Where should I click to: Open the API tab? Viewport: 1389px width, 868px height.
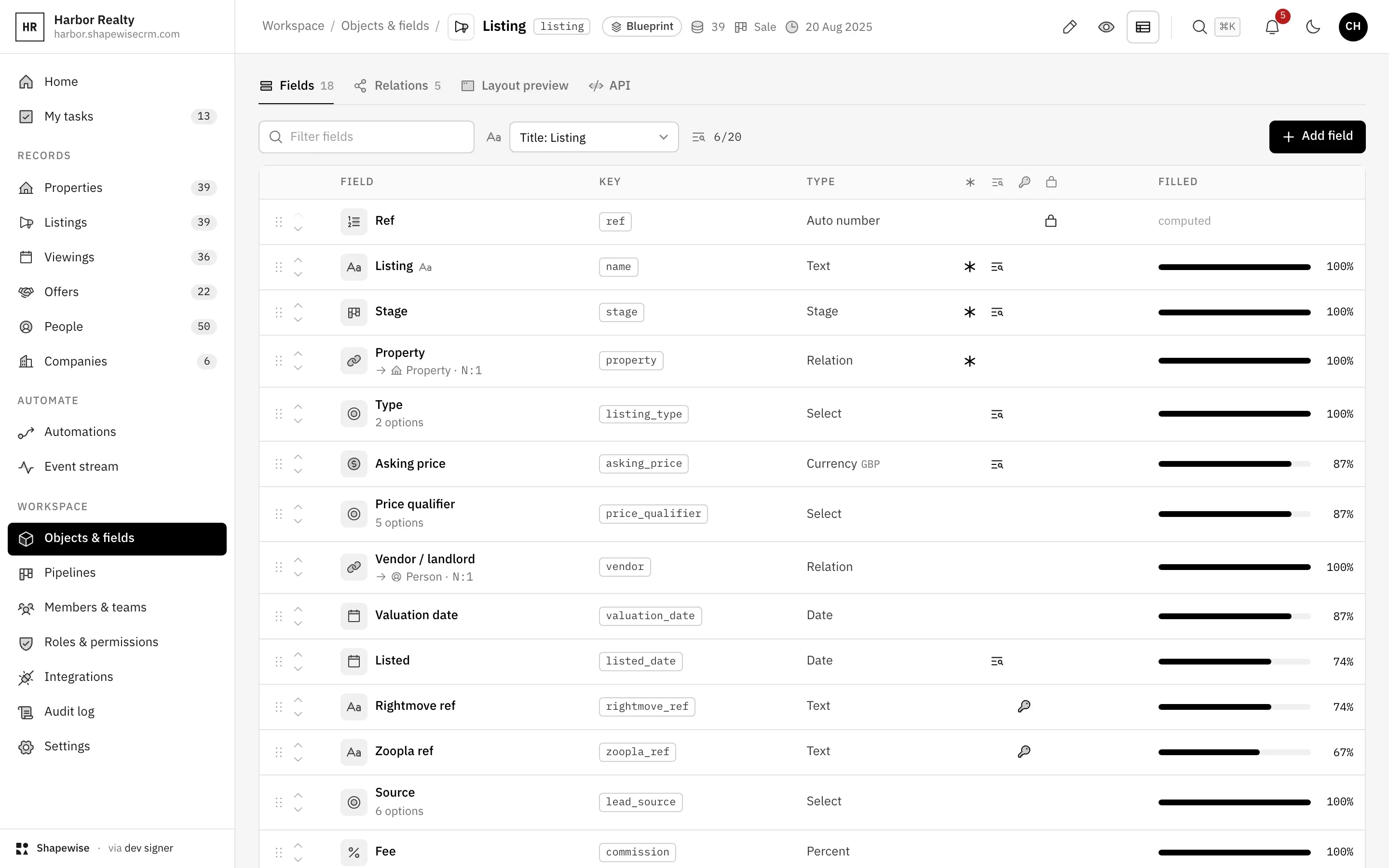pos(610,85)
